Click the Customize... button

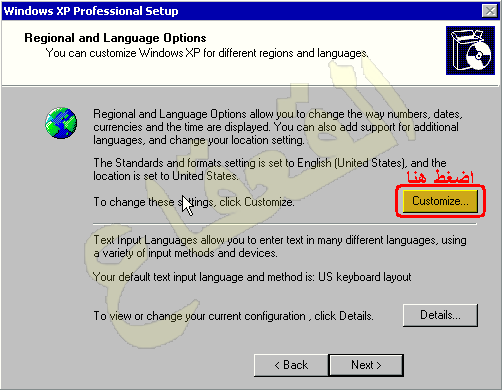pyautogui.click(x=440, y=201)
